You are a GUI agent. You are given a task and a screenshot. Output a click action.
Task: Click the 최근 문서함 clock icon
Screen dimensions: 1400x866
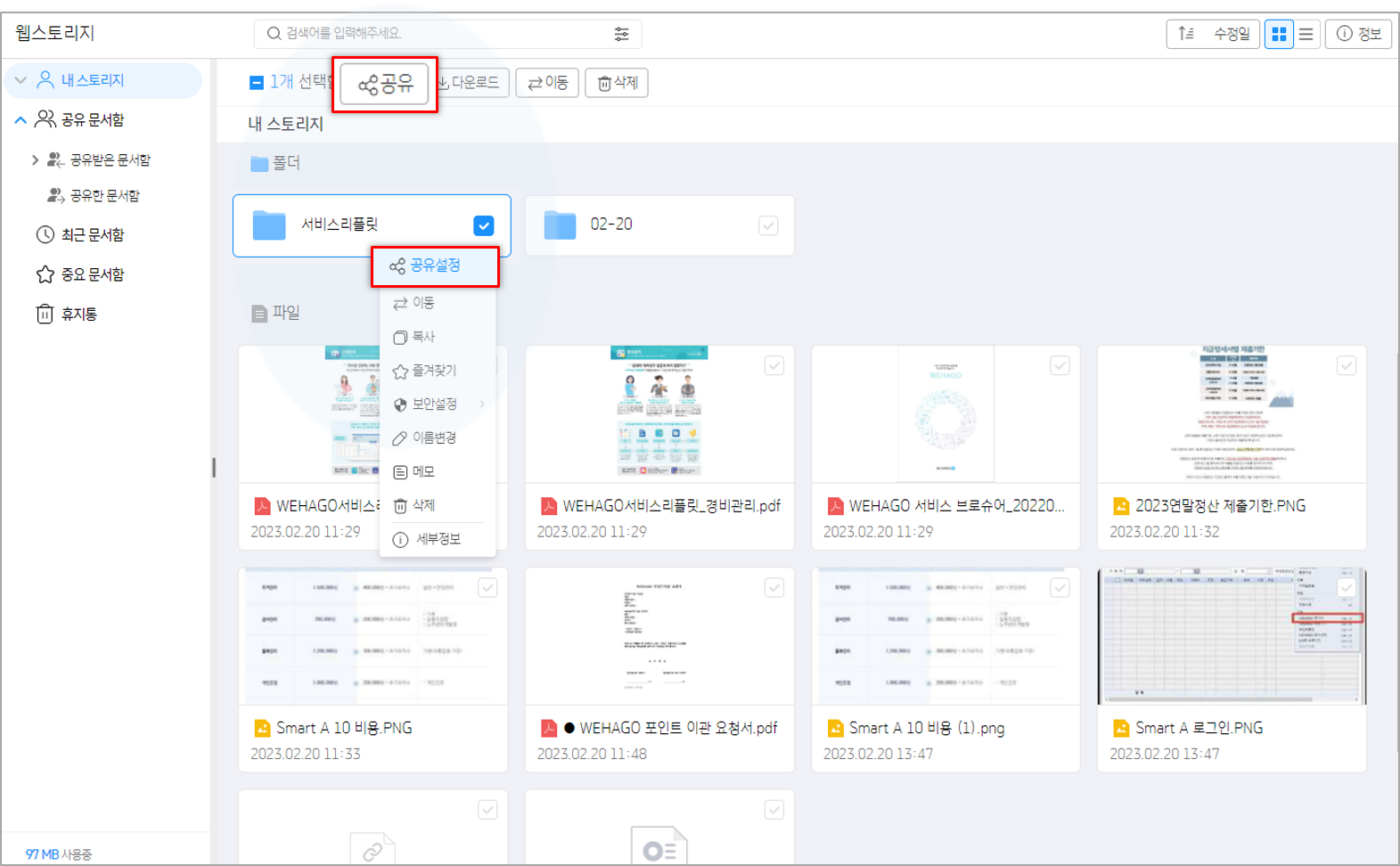[45, 235]
